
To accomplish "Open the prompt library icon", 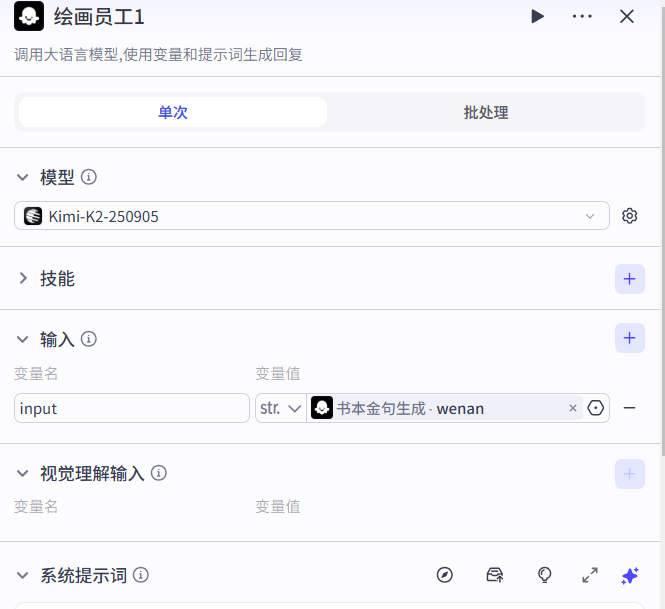I will (494, 575).
